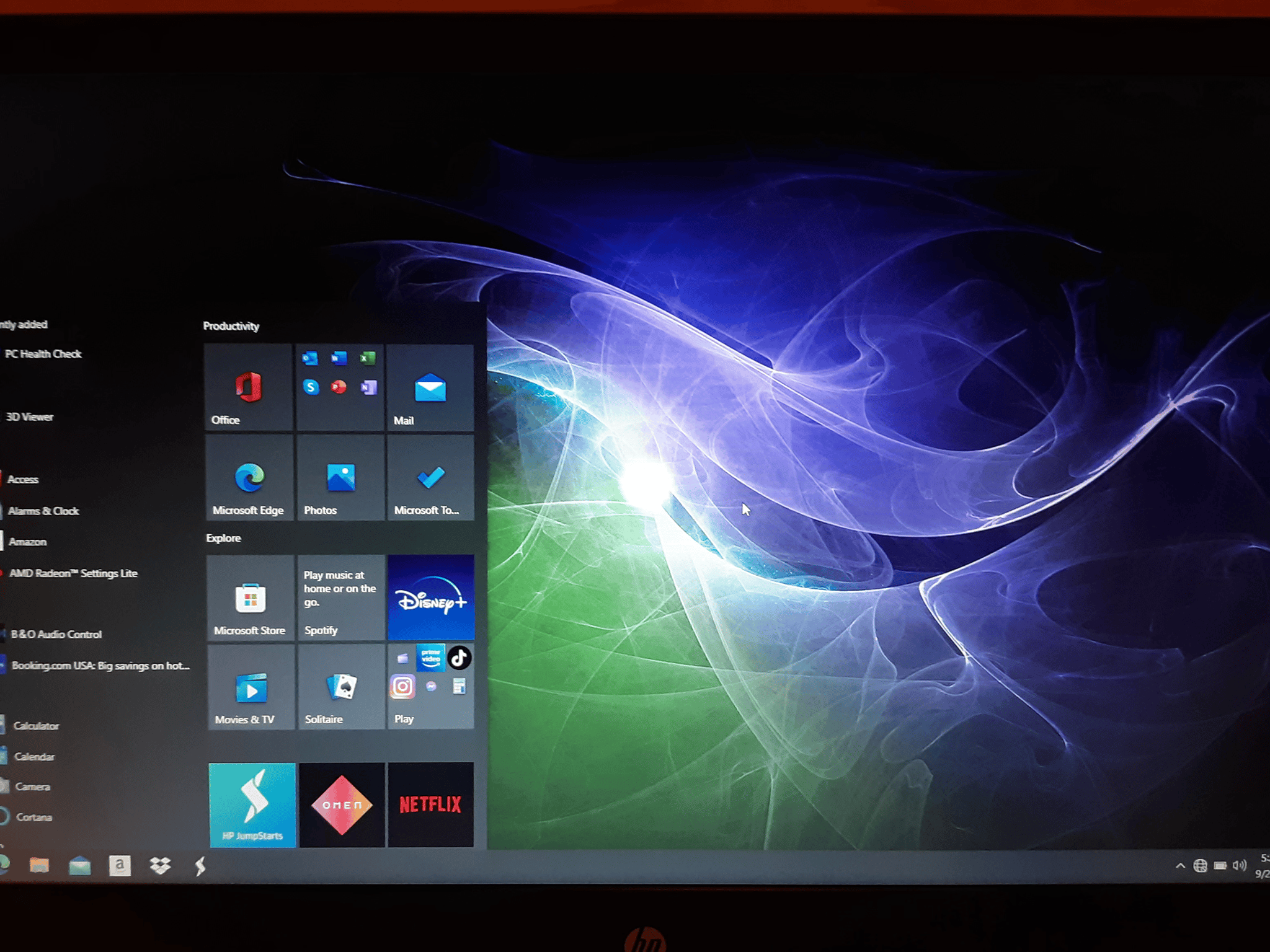This screenshot has width=1270, height=952.
Task: Open Dropbox from the taskbar
Action: [161, 866]
